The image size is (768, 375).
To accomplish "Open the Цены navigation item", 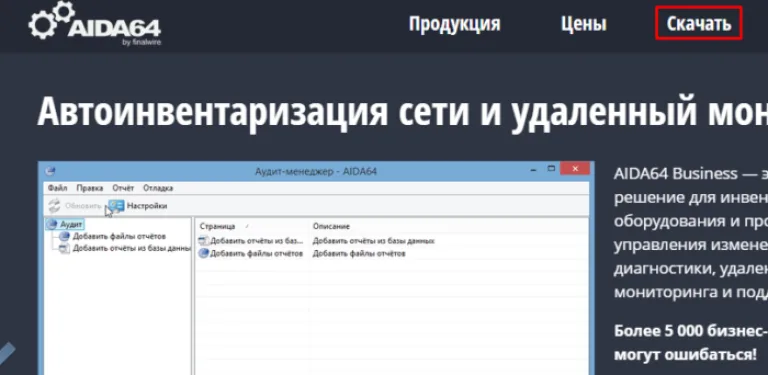I will click(583, 23).
